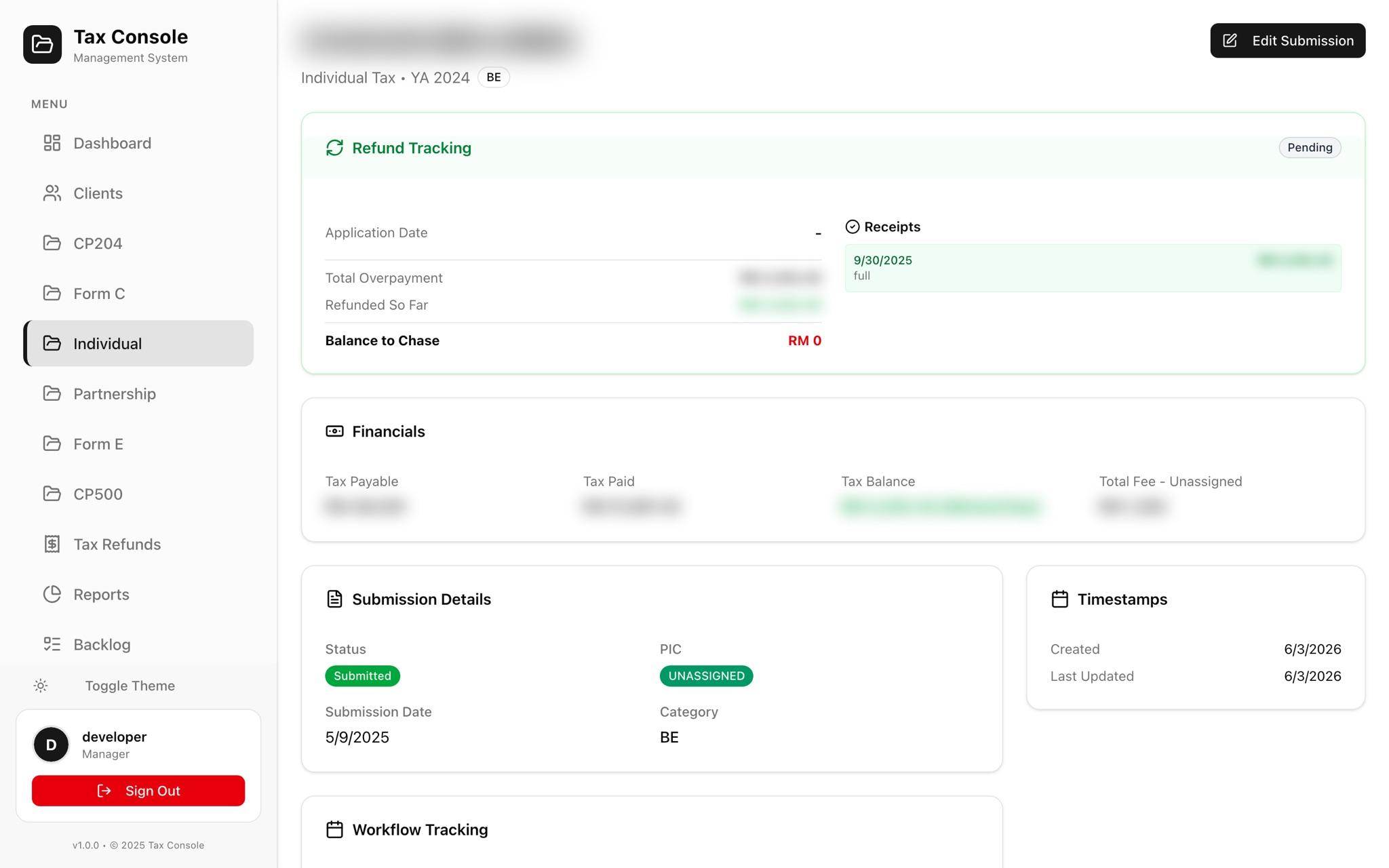Open the Tax Refunds section
The width and height of the screenshot is (1389, 868).
[x=138, y=544]
